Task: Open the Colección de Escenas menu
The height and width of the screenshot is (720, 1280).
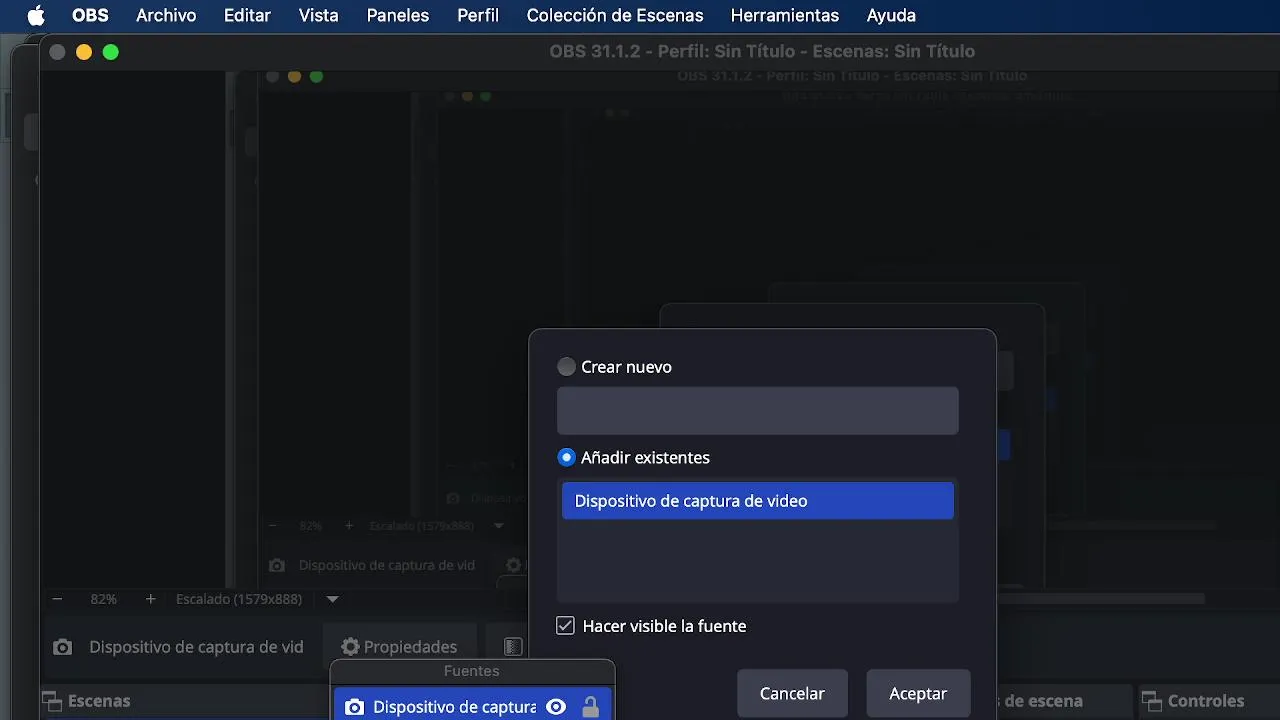Action: (615, 16)
